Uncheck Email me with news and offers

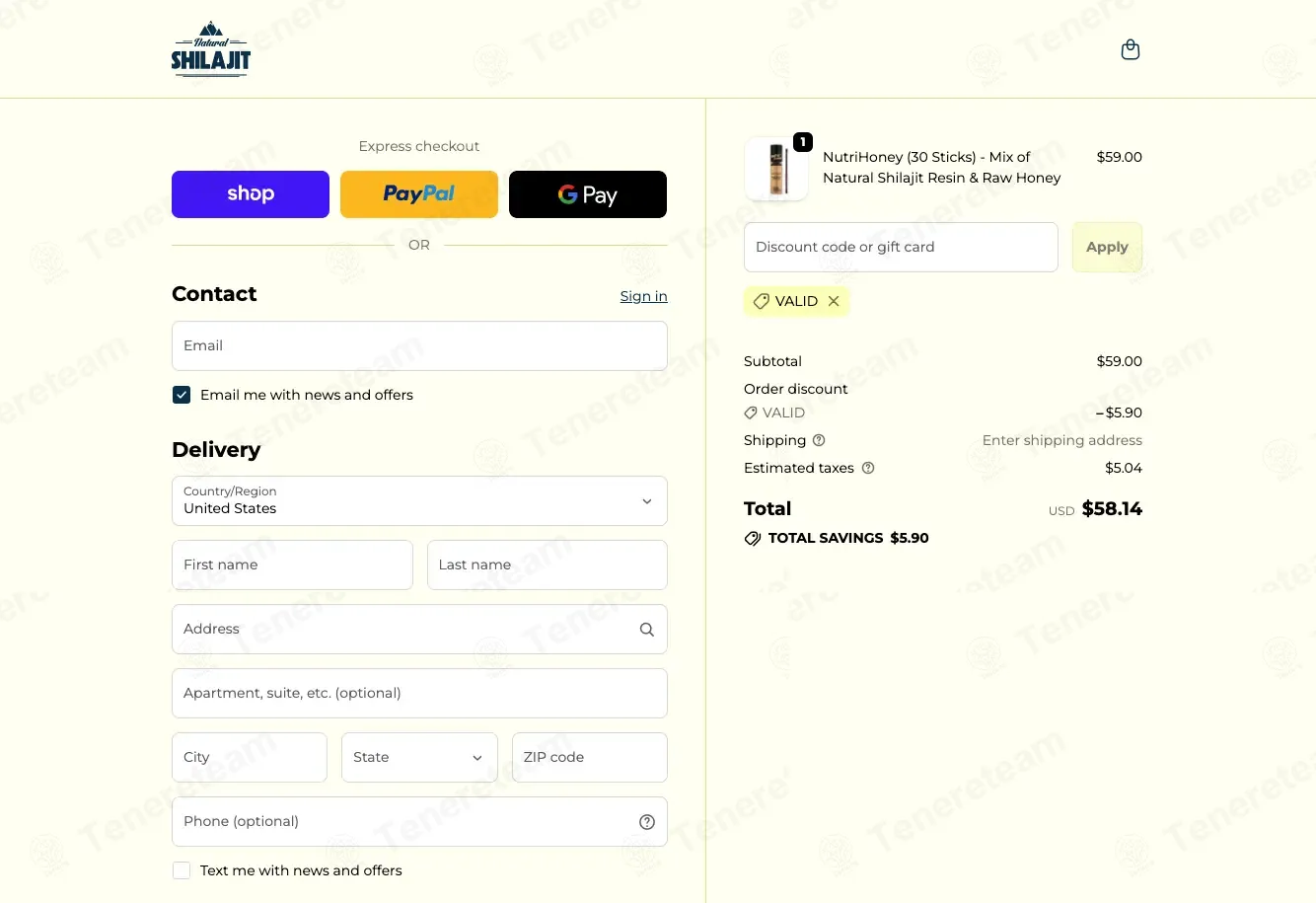click(182, 395)
